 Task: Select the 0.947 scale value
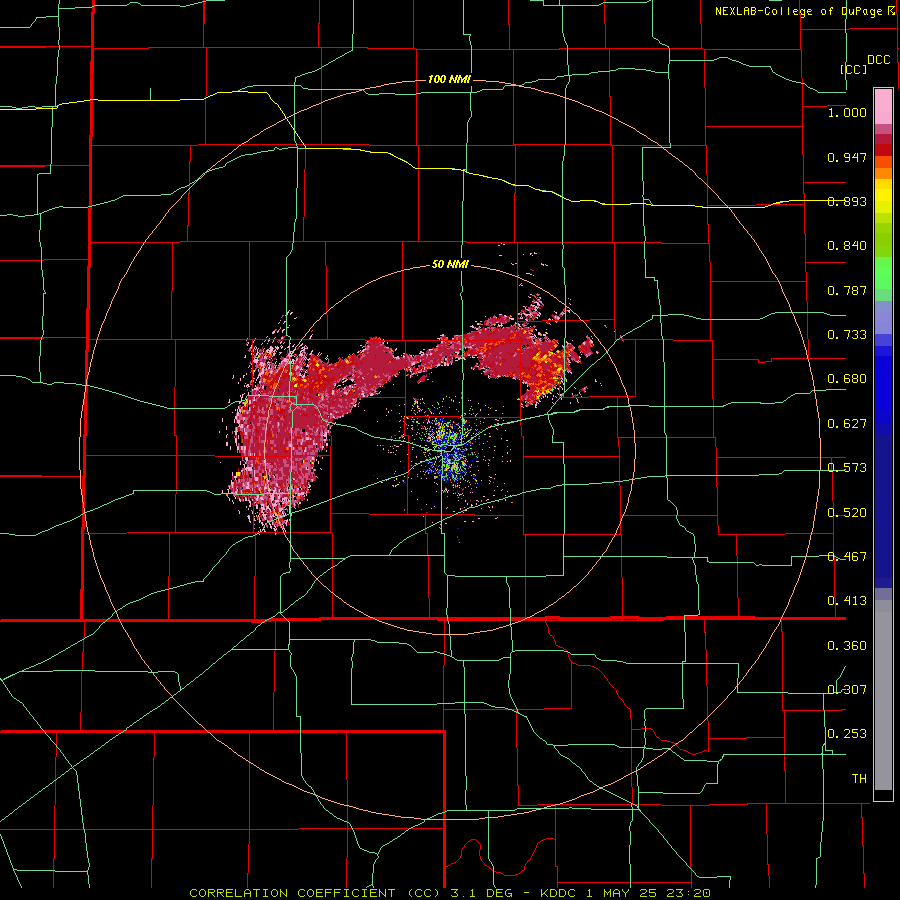[x=847, y=157]
